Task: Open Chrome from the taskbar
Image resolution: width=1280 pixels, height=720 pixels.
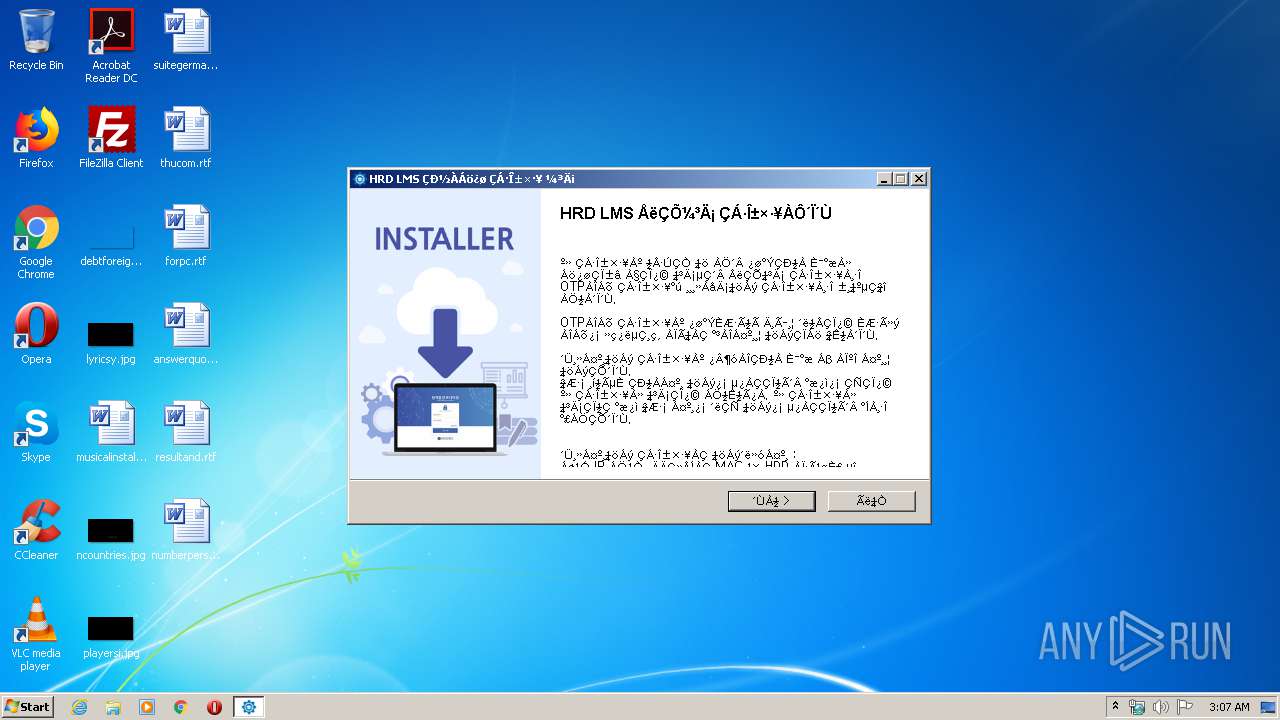Action: (x=181, y=707)
